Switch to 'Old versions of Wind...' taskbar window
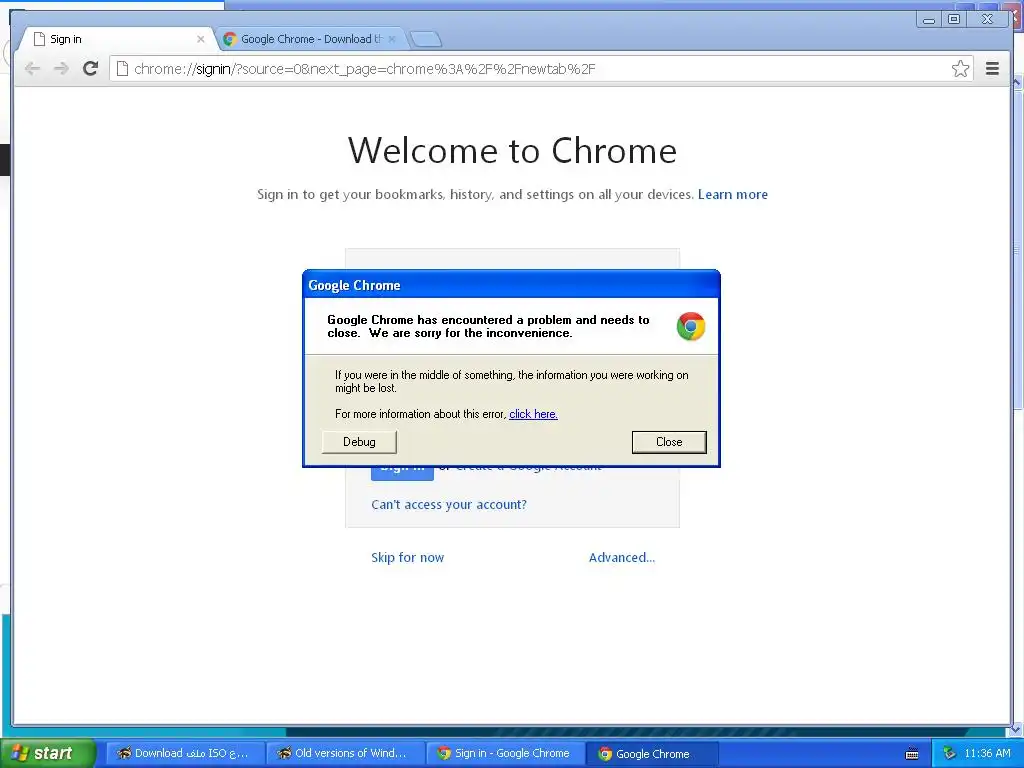 tap(346, 754)
